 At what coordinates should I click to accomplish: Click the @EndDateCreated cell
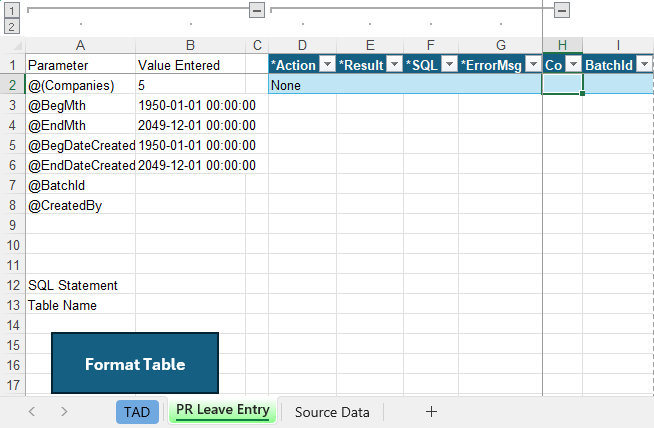click(80, 165)
